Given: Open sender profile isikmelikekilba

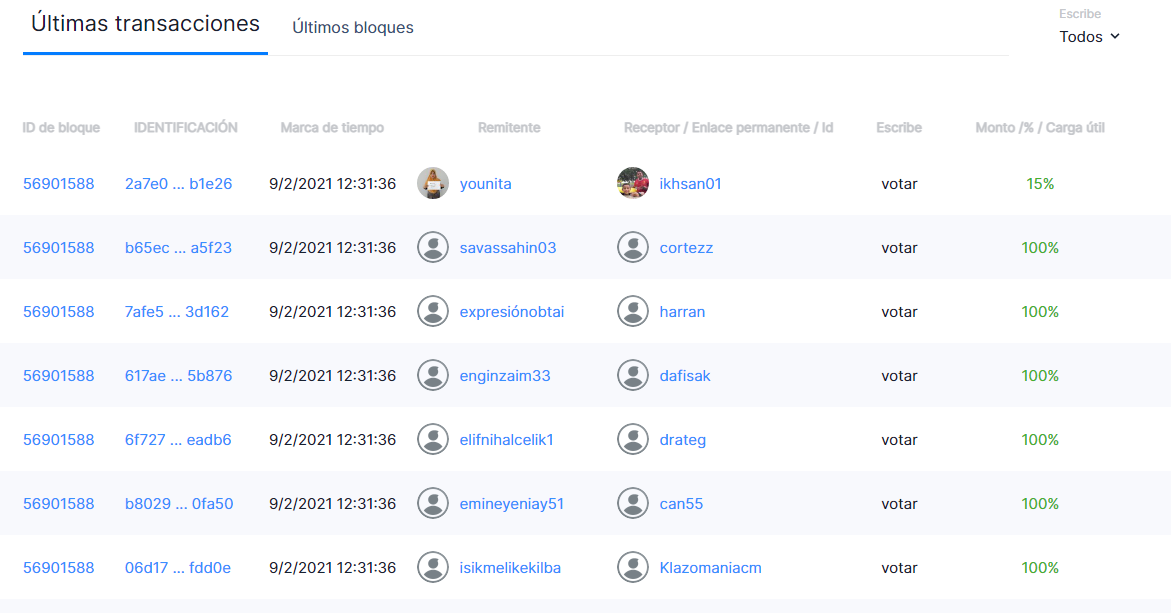Looking at the screenshot, I should (510, 568).
